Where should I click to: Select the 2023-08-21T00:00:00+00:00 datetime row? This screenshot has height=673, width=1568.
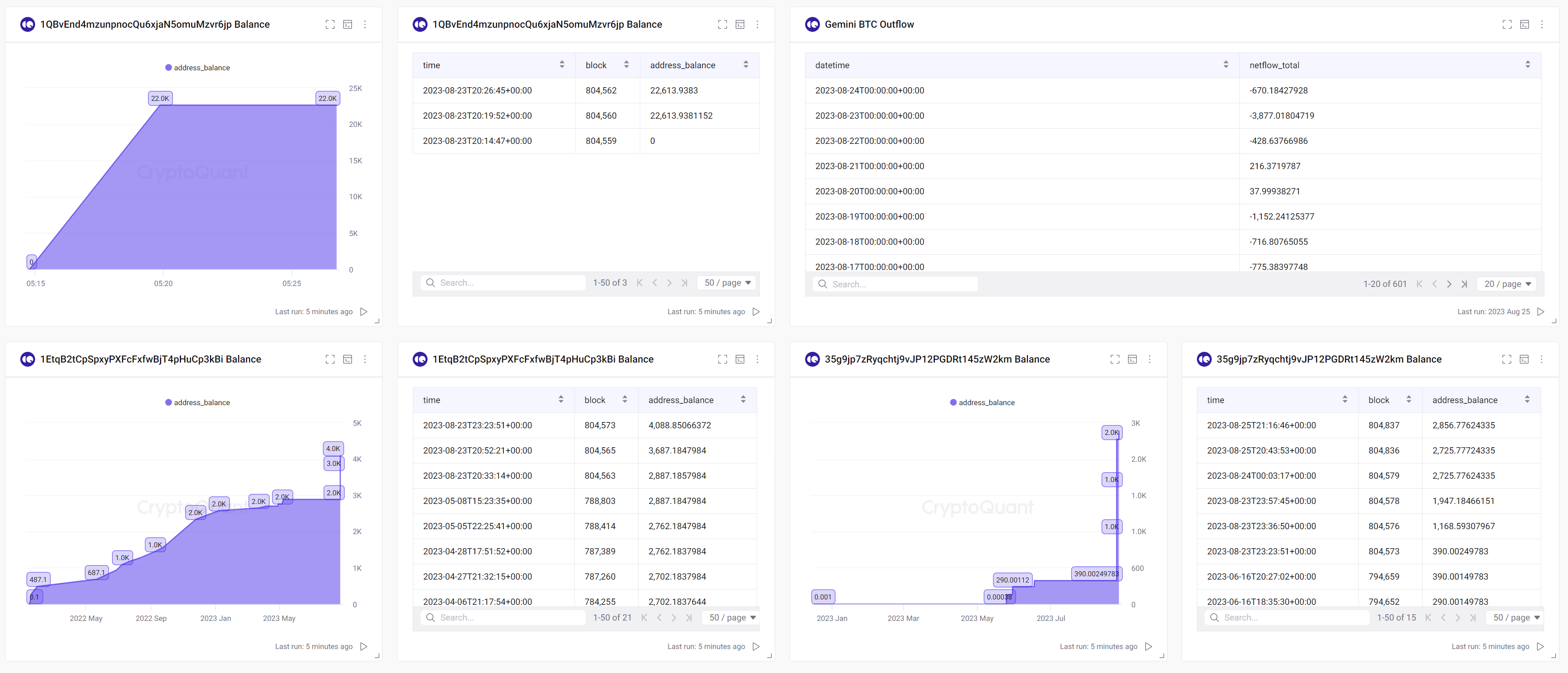point(1173,166)
